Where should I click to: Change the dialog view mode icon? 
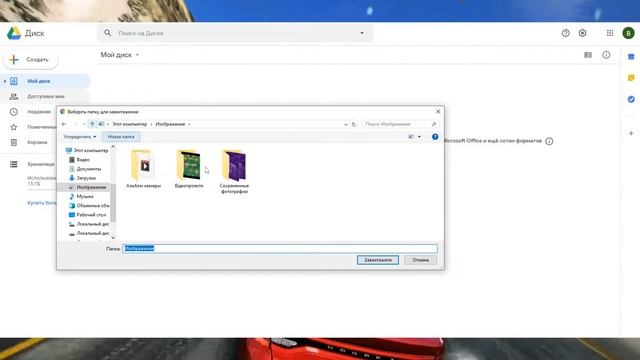coord(411,137)
